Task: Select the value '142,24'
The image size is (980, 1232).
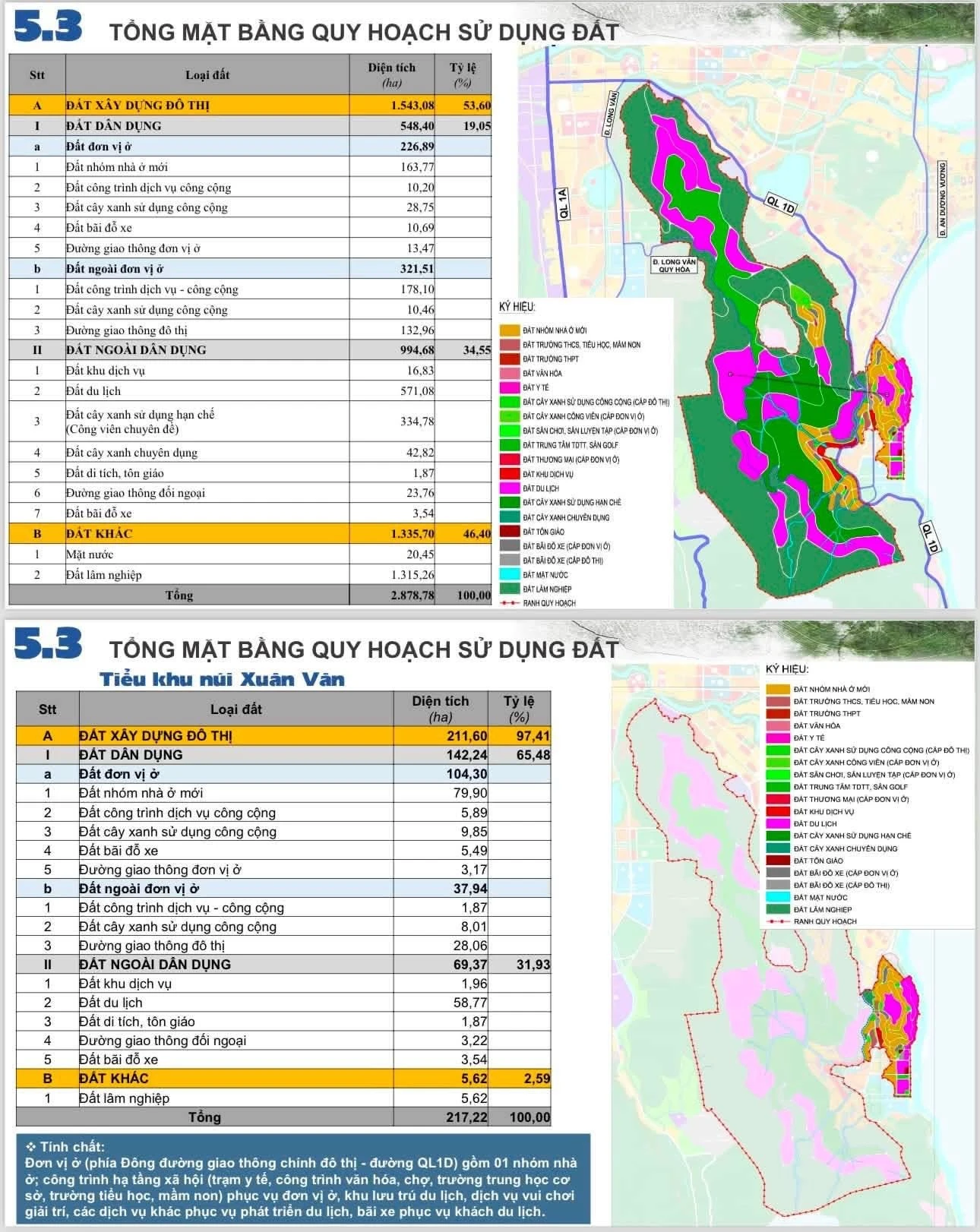Action: pos(467,755)
